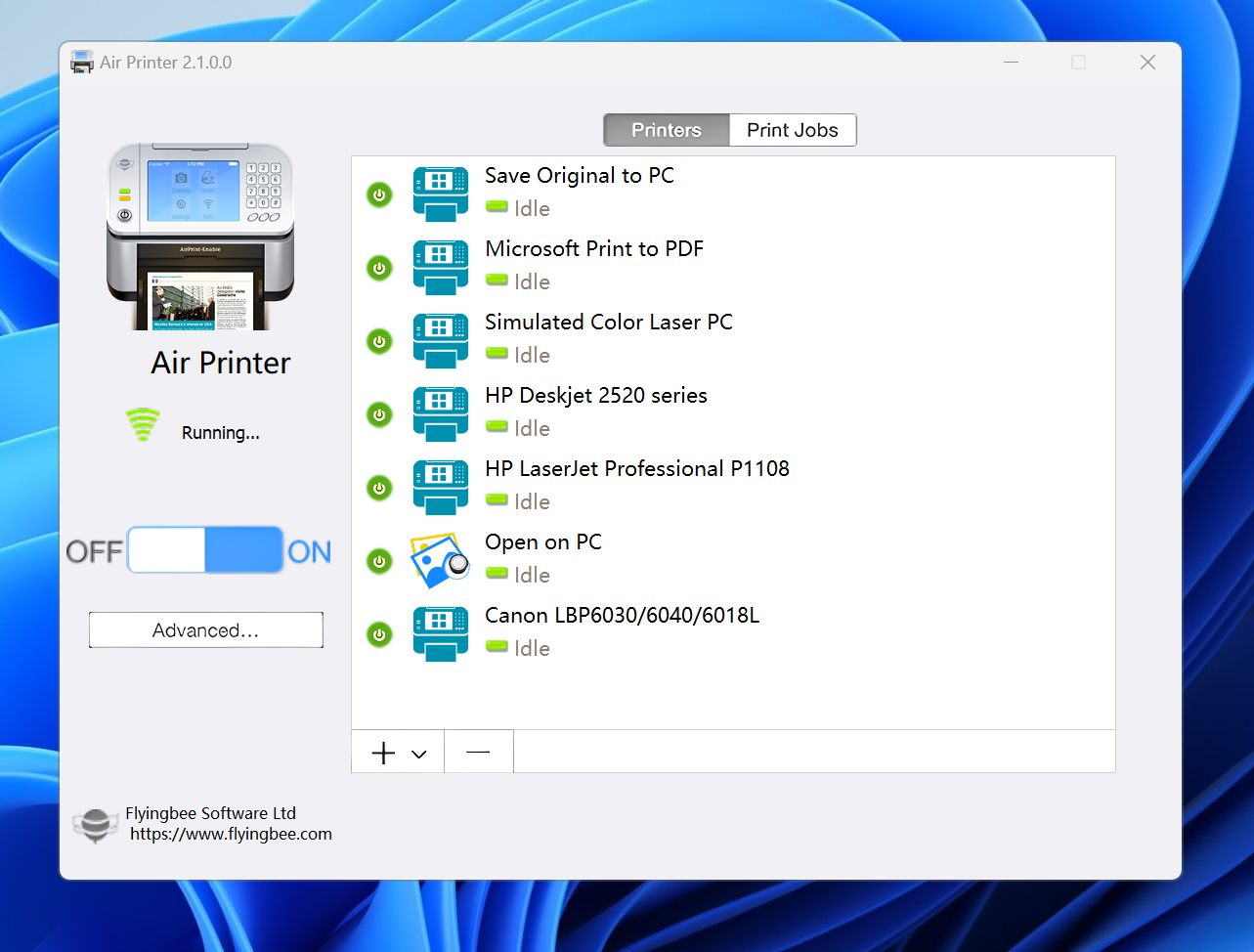Click the Save Original to PC printer icon
The image size is (1254, 952).
(440, 195)
